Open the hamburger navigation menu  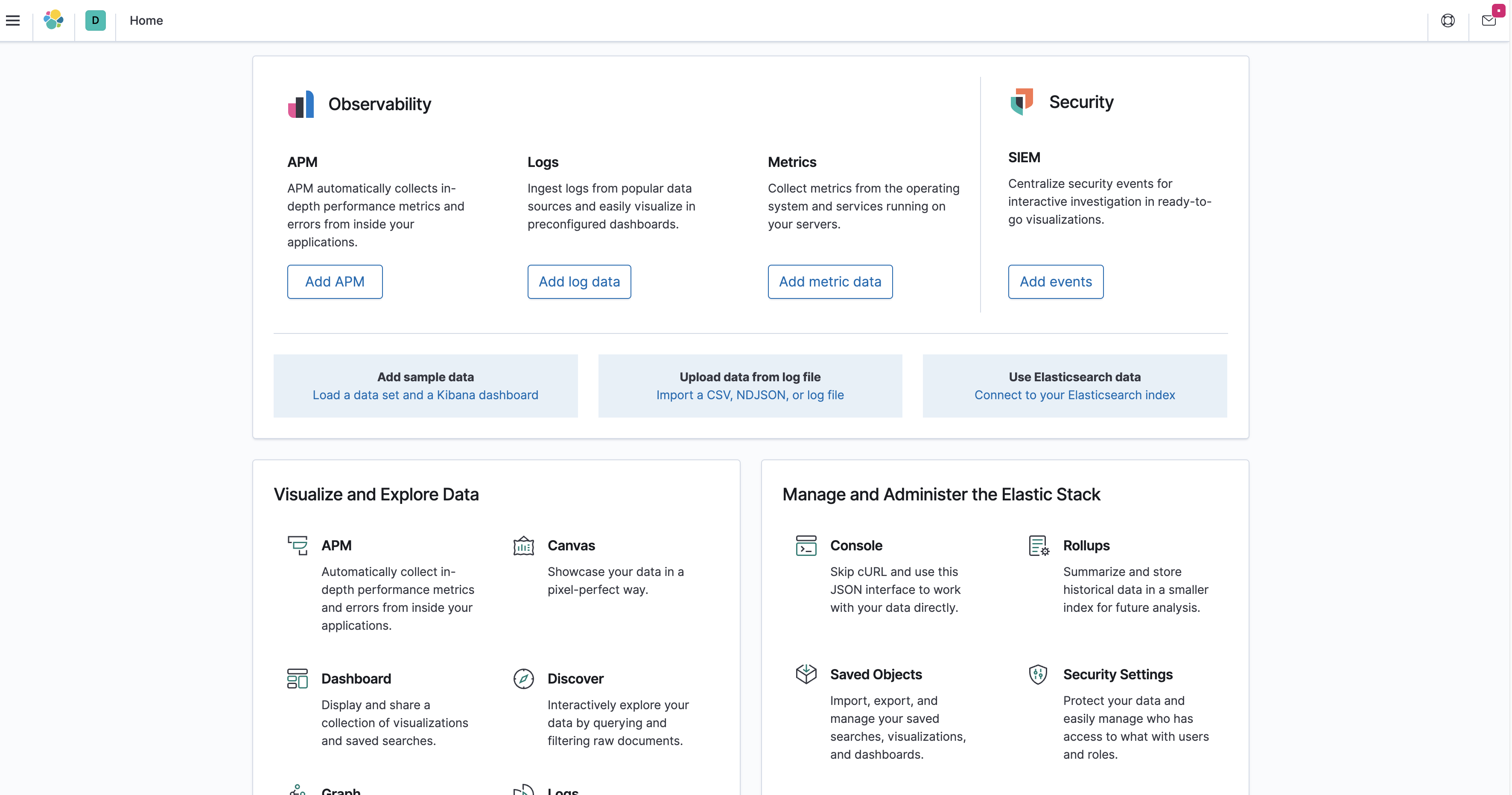(x=13, y=20)
